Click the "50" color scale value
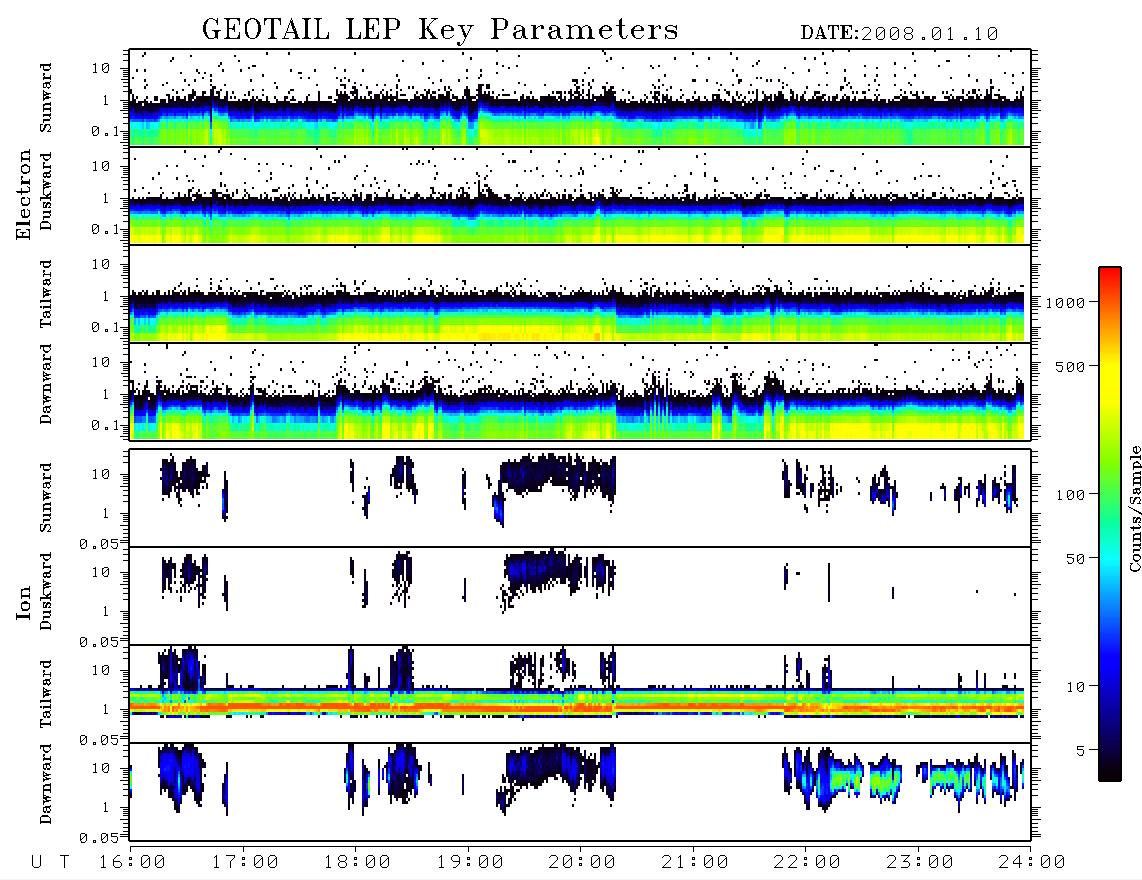 coord(1076,559)
